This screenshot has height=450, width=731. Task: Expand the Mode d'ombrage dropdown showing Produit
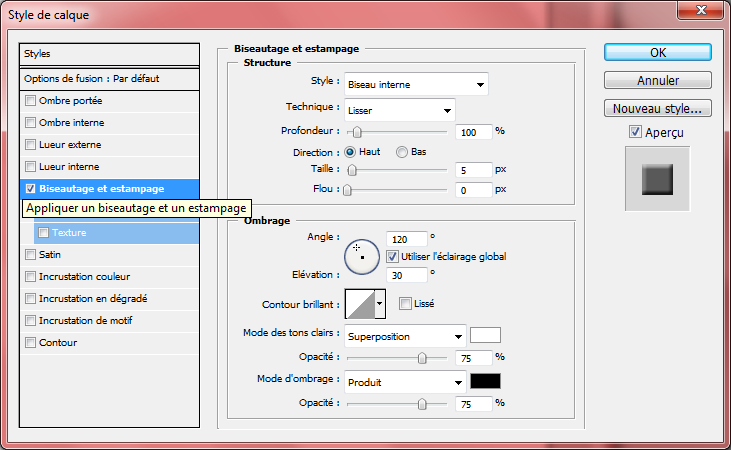[x=405, y=382]
